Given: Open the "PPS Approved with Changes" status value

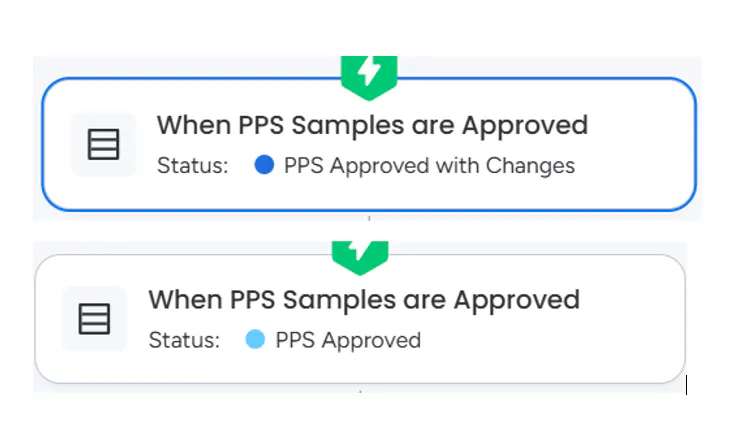Looking at the screenshot, I should coord(429,165).
